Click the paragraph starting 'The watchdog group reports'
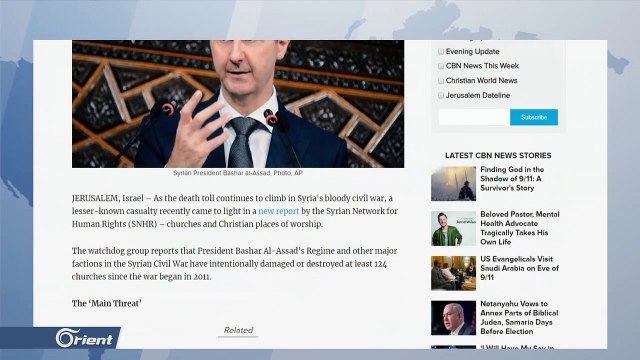Screen dimensions: 640x360 tap(235, 264)
